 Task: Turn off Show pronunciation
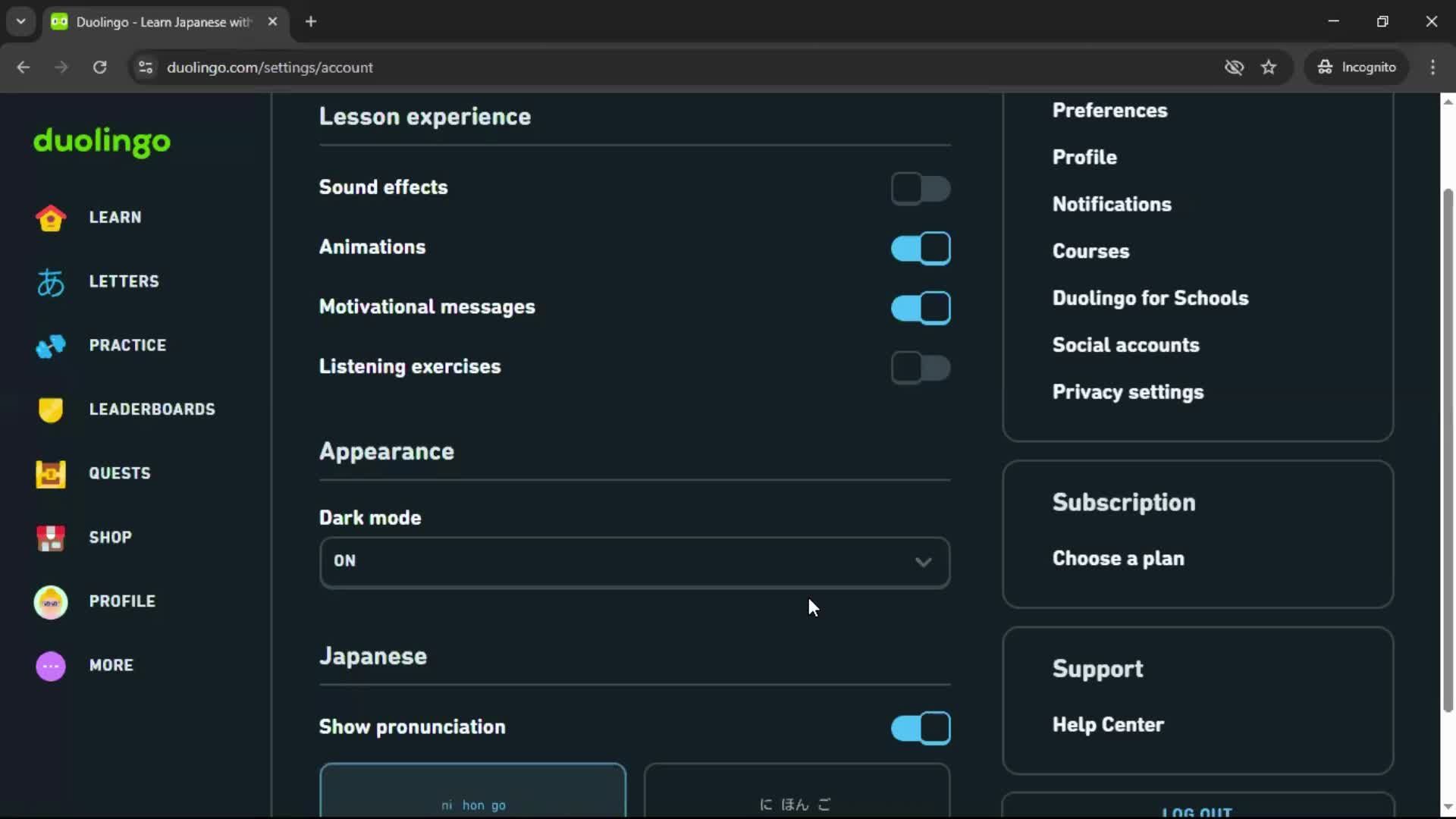(x=920, y=728)
